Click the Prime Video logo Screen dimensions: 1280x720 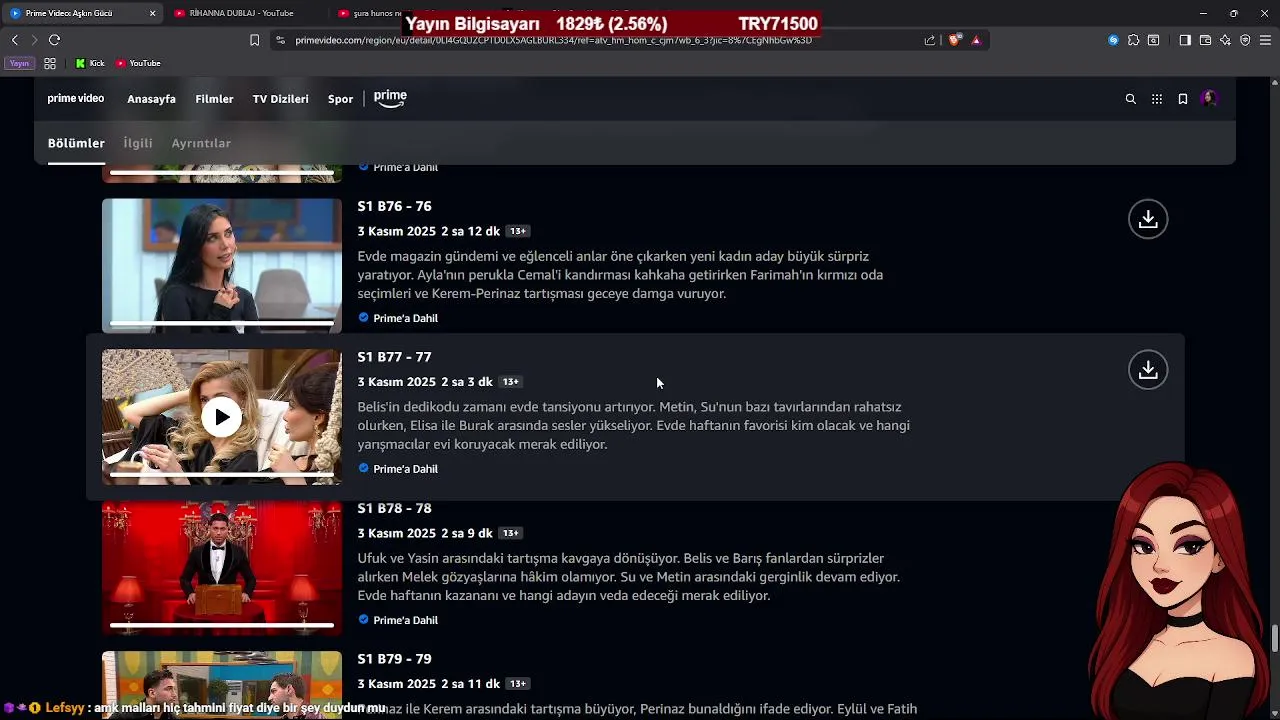76,99
